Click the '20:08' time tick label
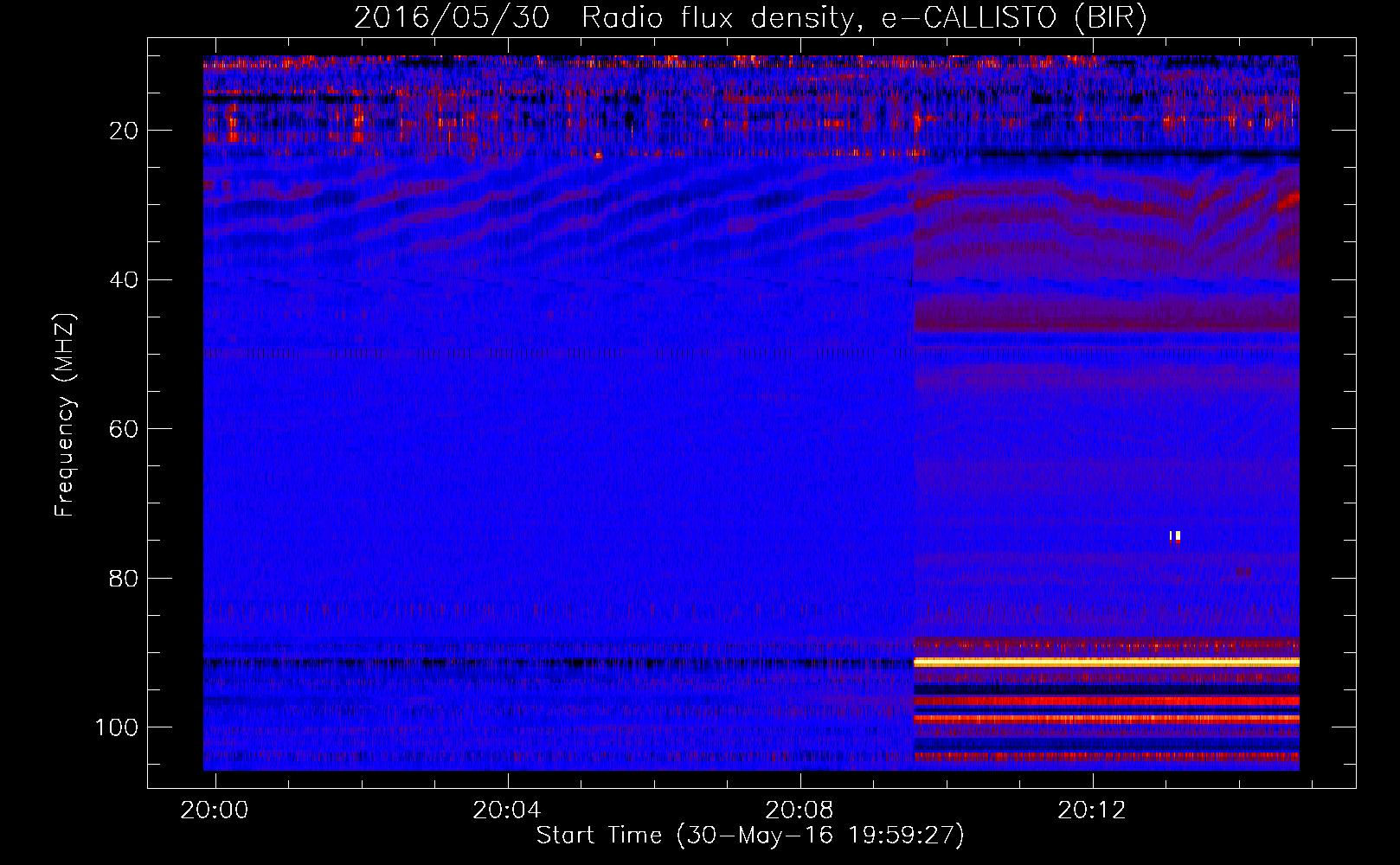The width and height of the screenshot is (1400, 865). click(799, 810)
